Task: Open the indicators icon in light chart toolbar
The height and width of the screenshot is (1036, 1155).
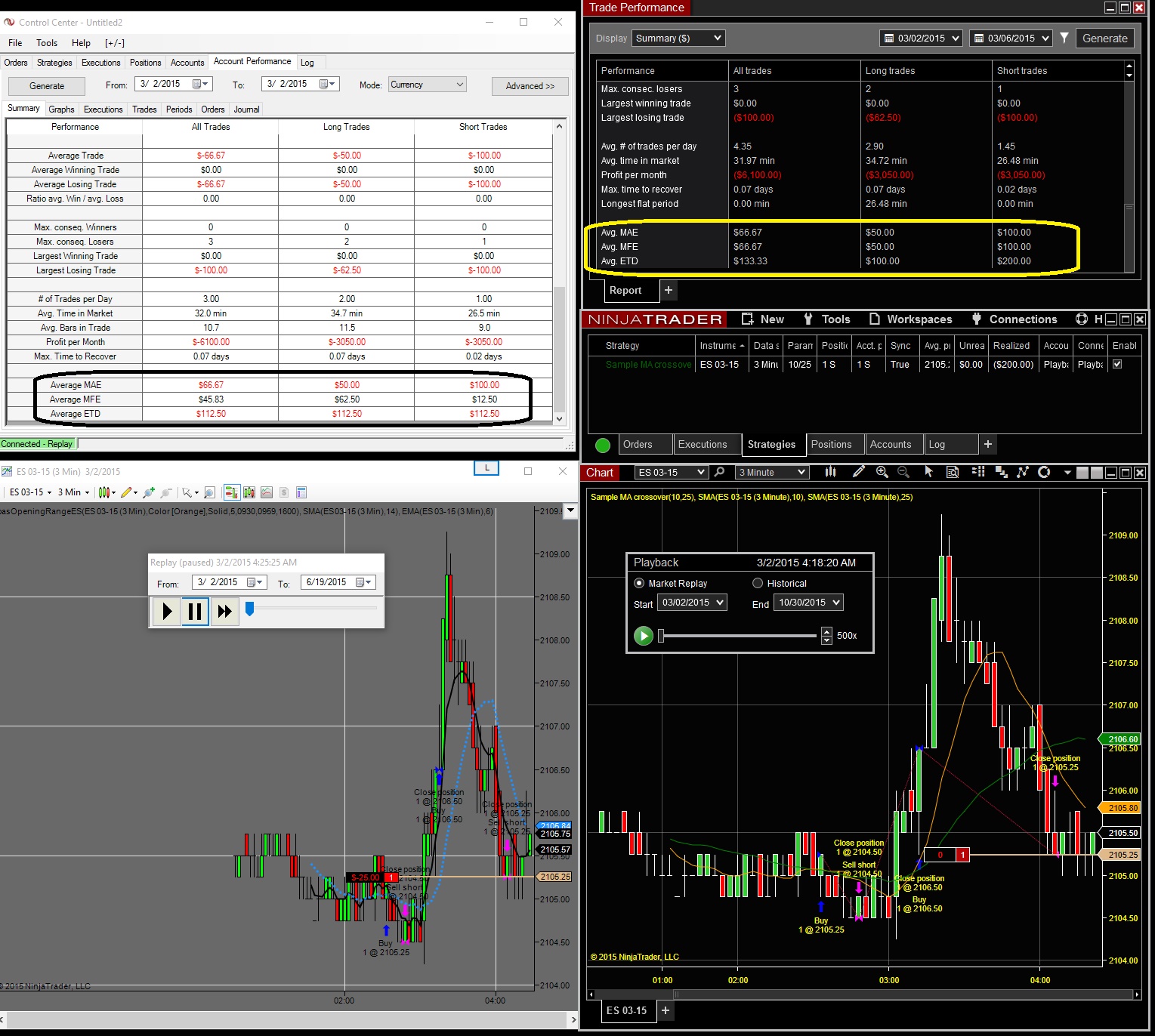Action: (249, 492)
